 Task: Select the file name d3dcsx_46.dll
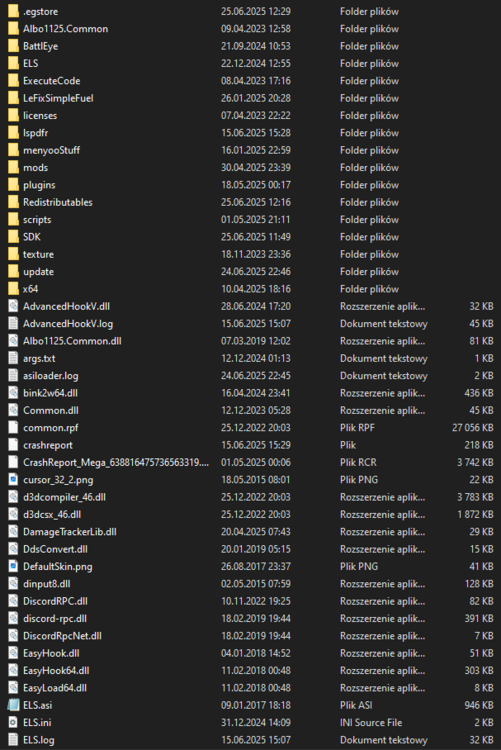pyautogui.click(x=52, y=514)
